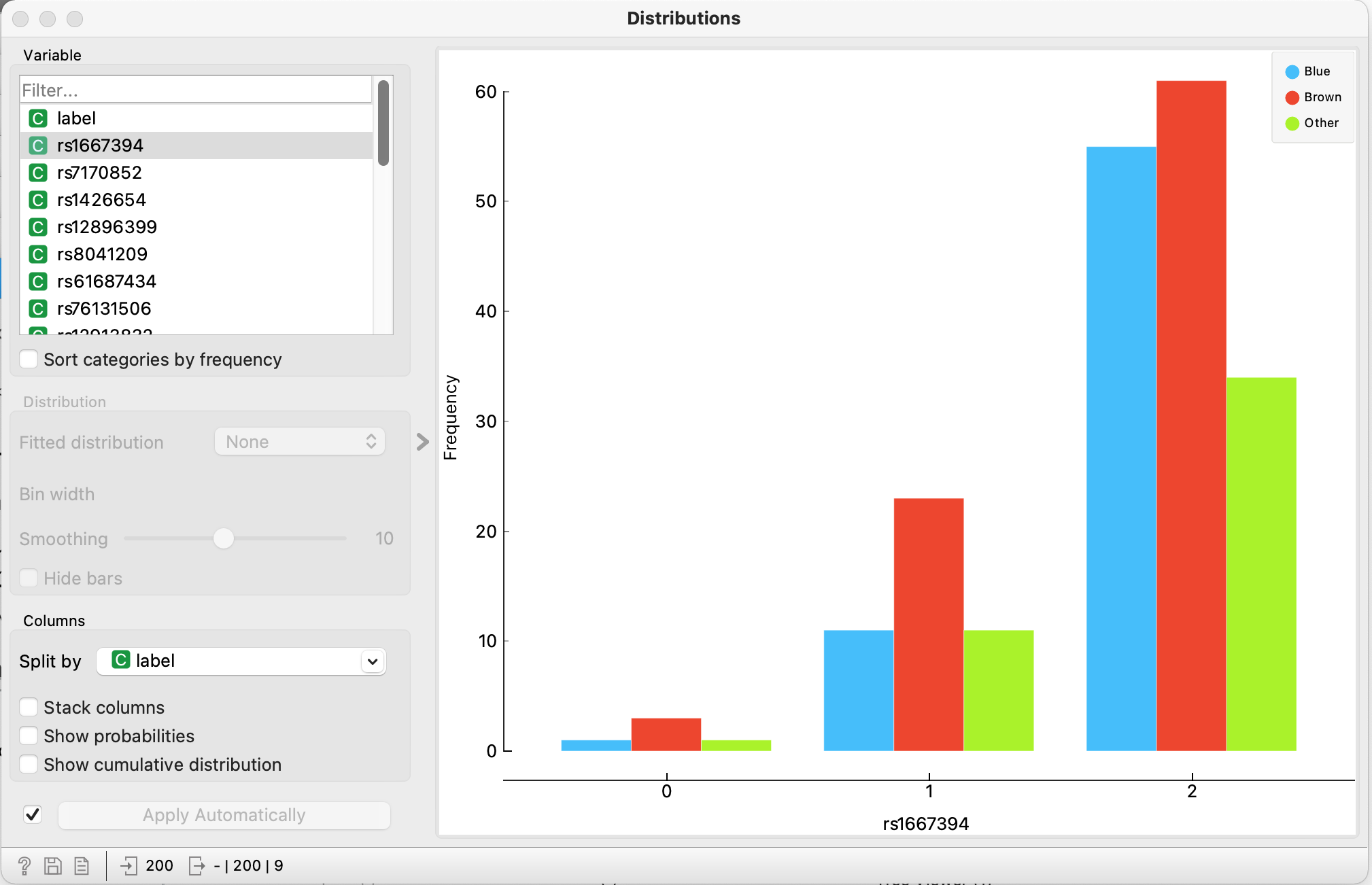Open the report document icon
Screen dimensions: 1372x885
pyautogui.click(x=82, y=865)
